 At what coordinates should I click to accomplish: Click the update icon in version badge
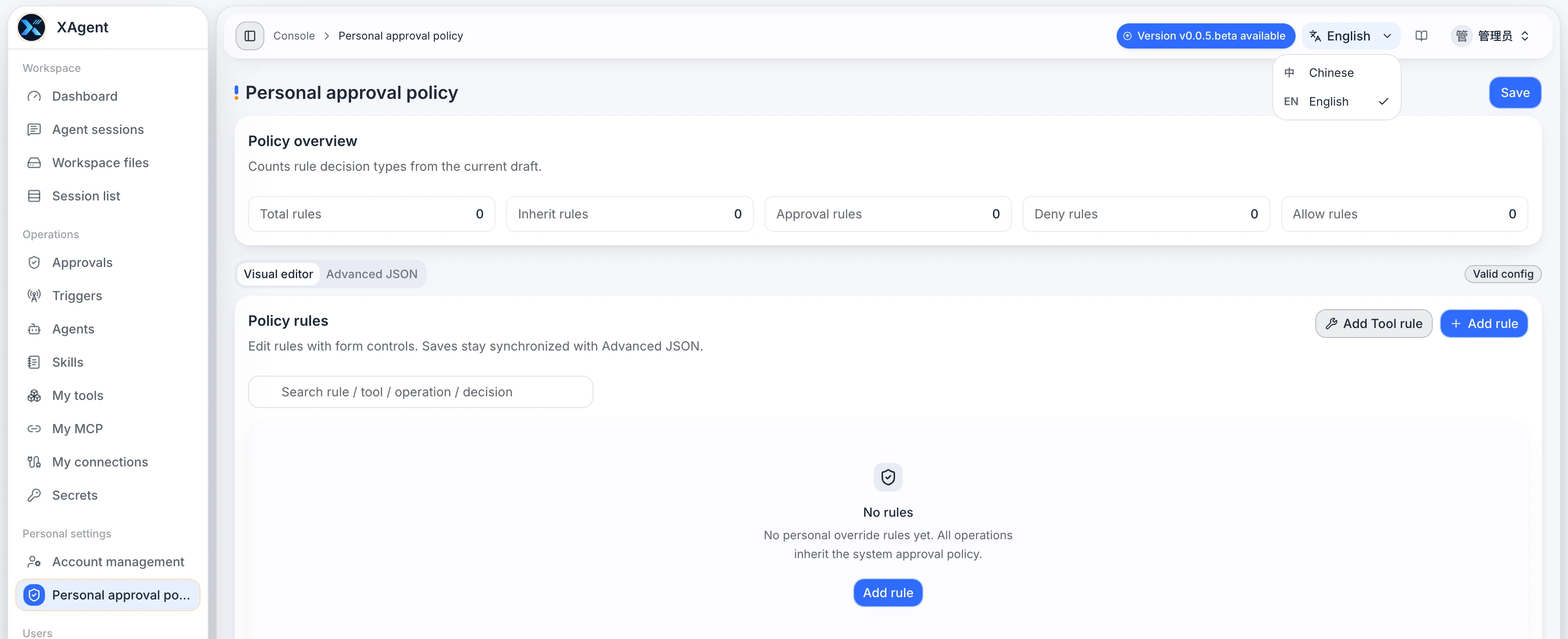click(1127, 36)
